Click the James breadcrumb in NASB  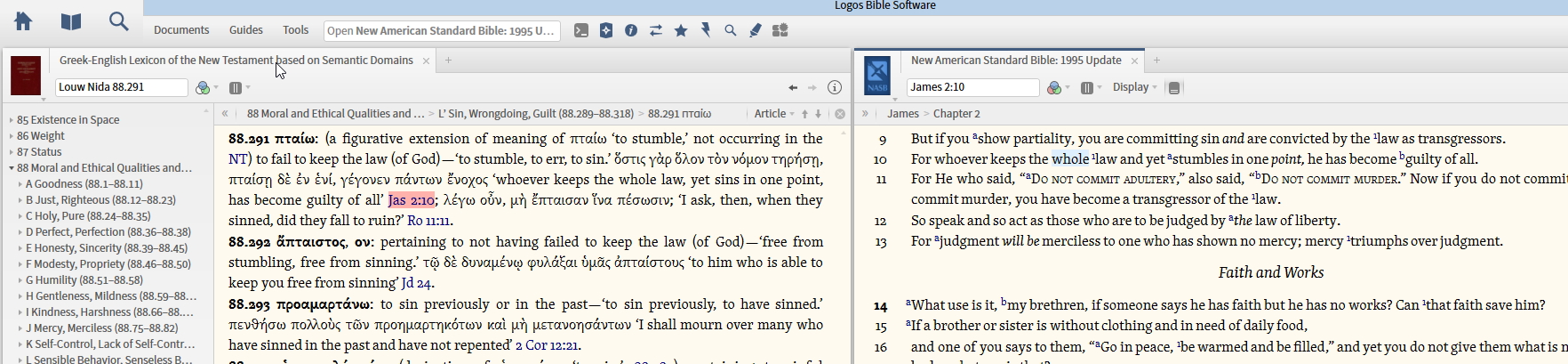(903, 114)
